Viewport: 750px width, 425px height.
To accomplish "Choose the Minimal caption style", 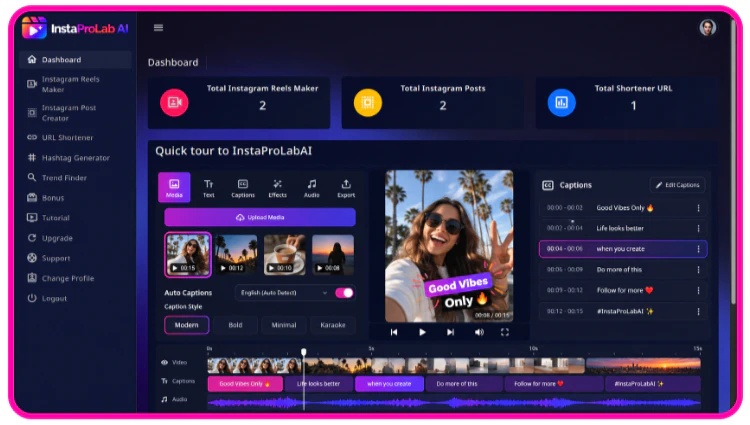I will [x=284, y=325].
